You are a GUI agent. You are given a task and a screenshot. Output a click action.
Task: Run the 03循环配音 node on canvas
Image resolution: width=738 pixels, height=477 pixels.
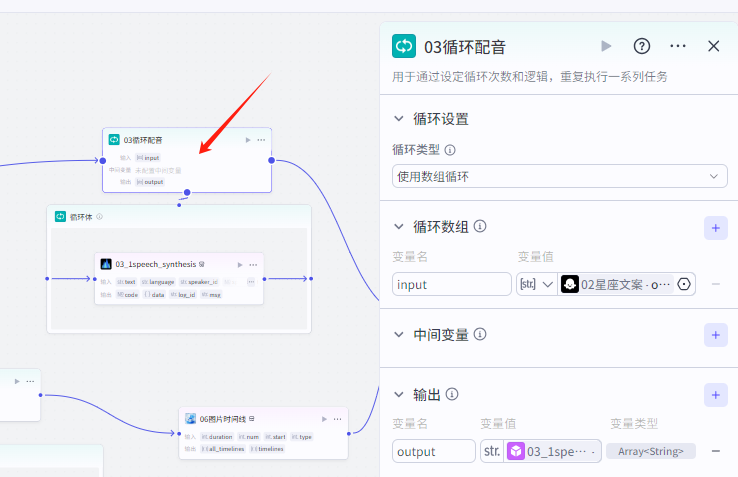248,140
